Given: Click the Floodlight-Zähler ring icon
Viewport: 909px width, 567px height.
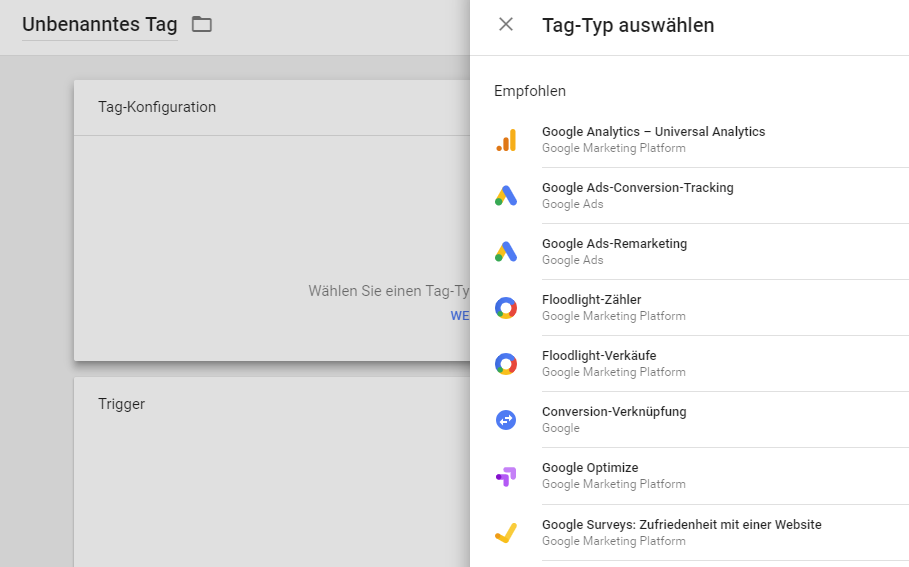Looking at the screenshot, I should [506, 308].
